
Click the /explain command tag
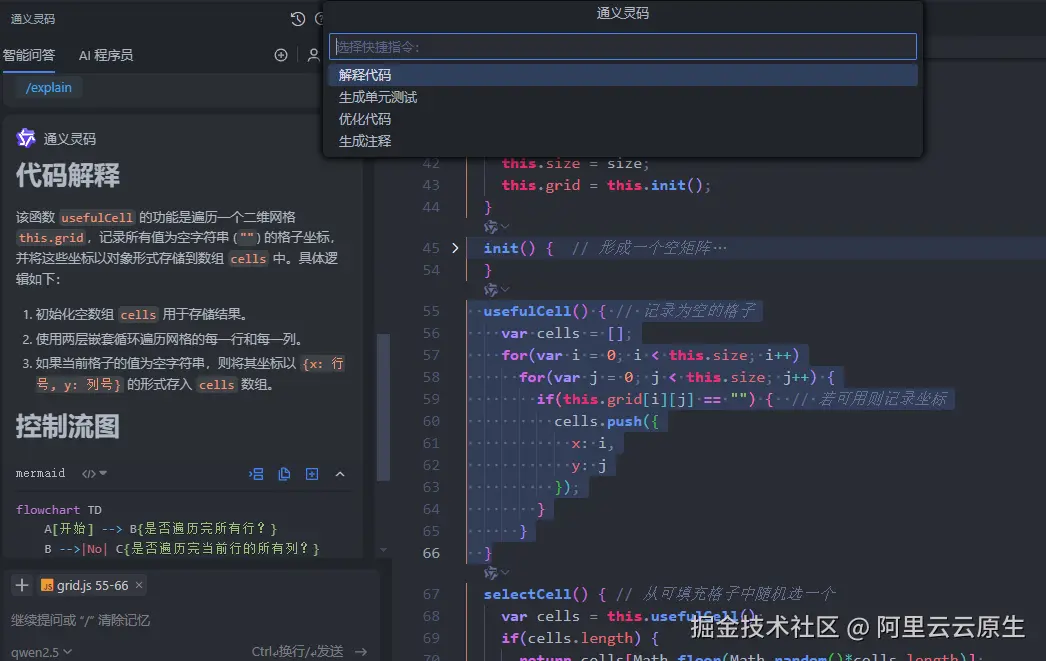point(48,87)
